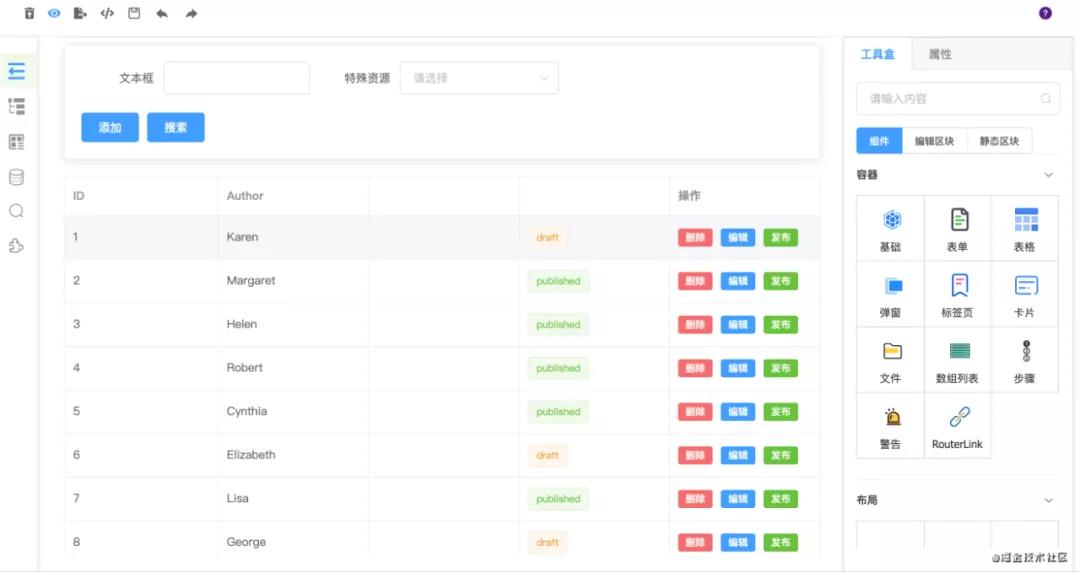Image resolution: width=1080 pixels, height=573 pixels.
Task: Click the author name Elizabeth
Action: pyautogui.click(x=251, y=455)
